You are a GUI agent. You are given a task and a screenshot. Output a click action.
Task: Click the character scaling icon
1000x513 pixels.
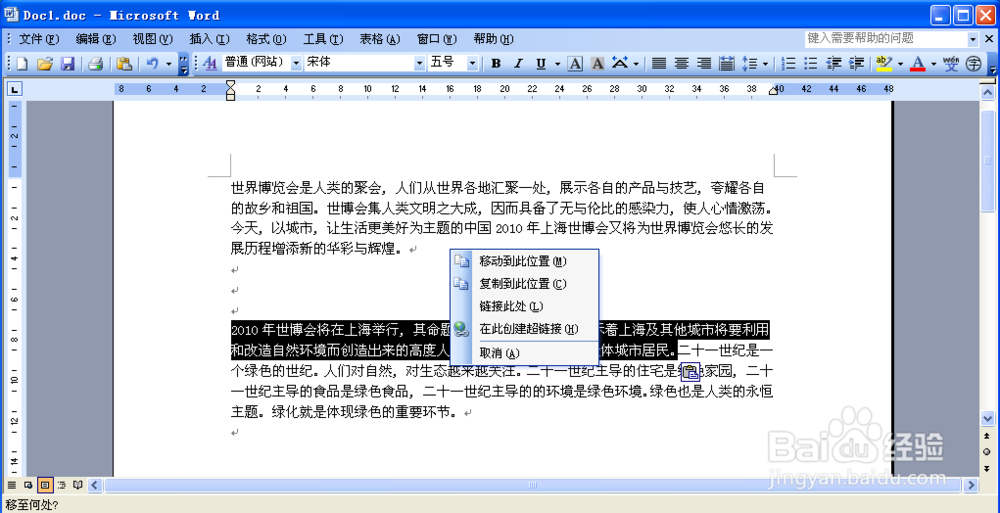(620, 64)
